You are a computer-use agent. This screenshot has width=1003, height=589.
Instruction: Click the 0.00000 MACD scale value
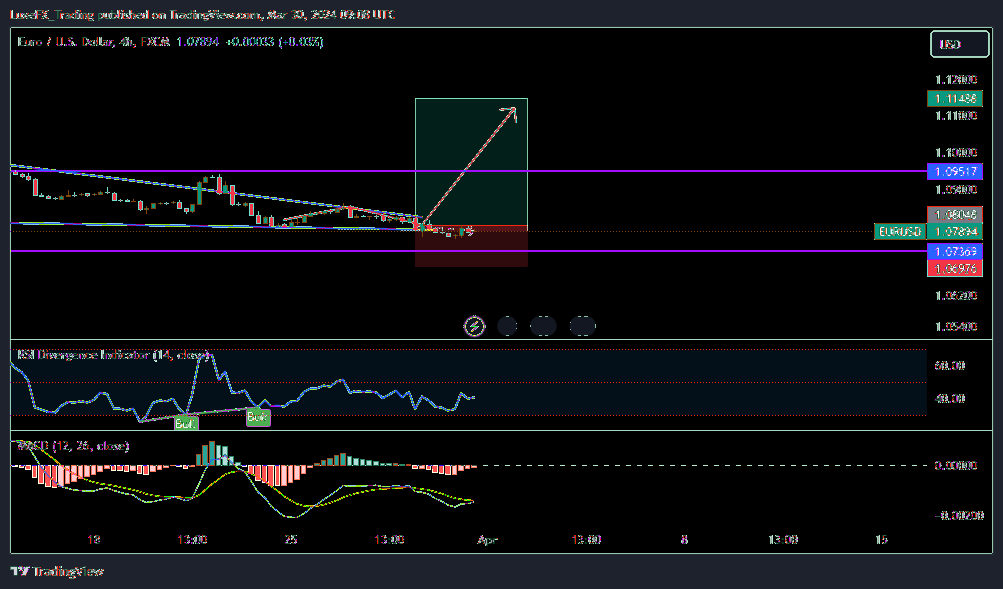tap(956, 466)
